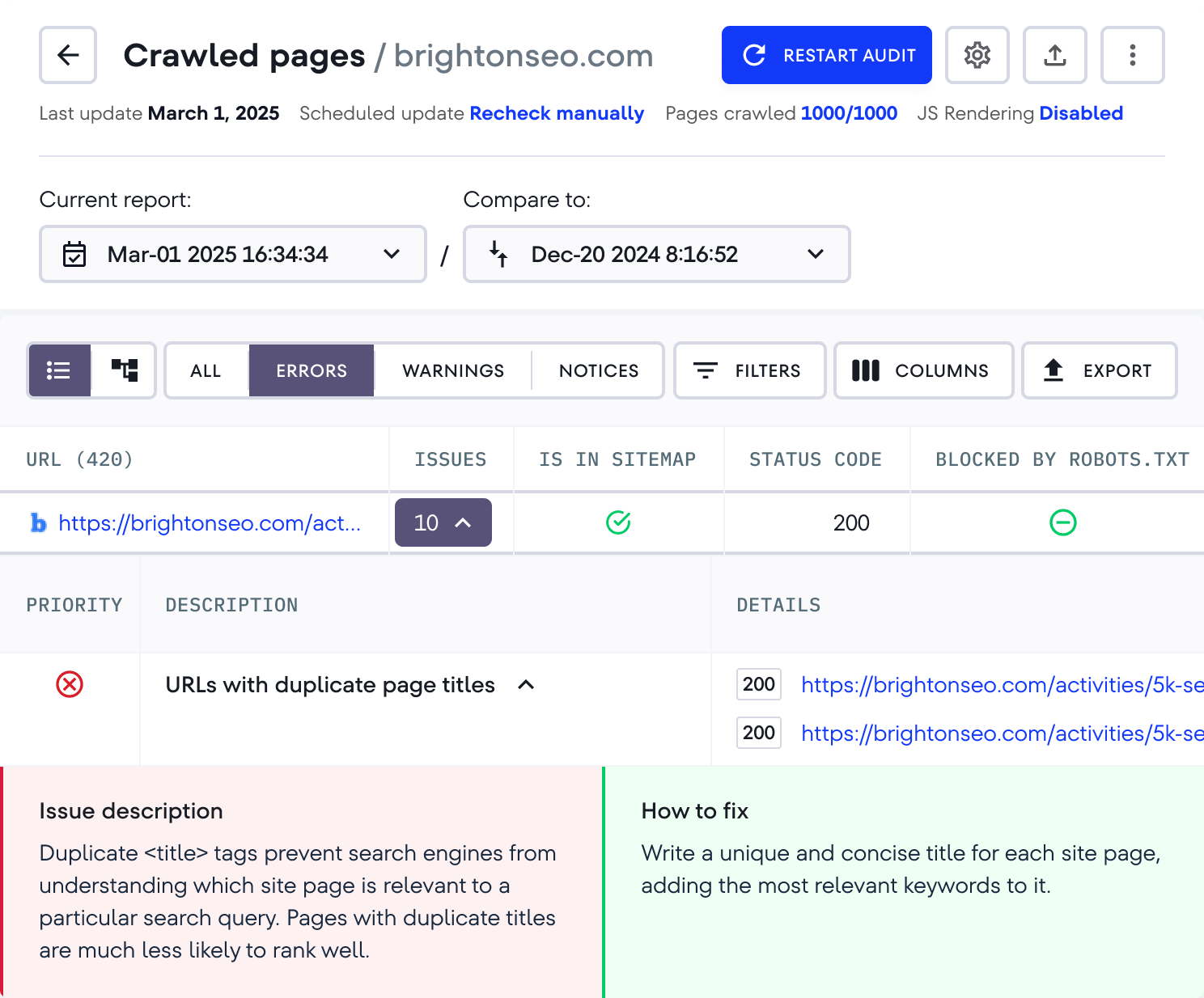The image size is (1204, 998).
Task: Open the Compare to report dropdown
Action: [815, 254]
